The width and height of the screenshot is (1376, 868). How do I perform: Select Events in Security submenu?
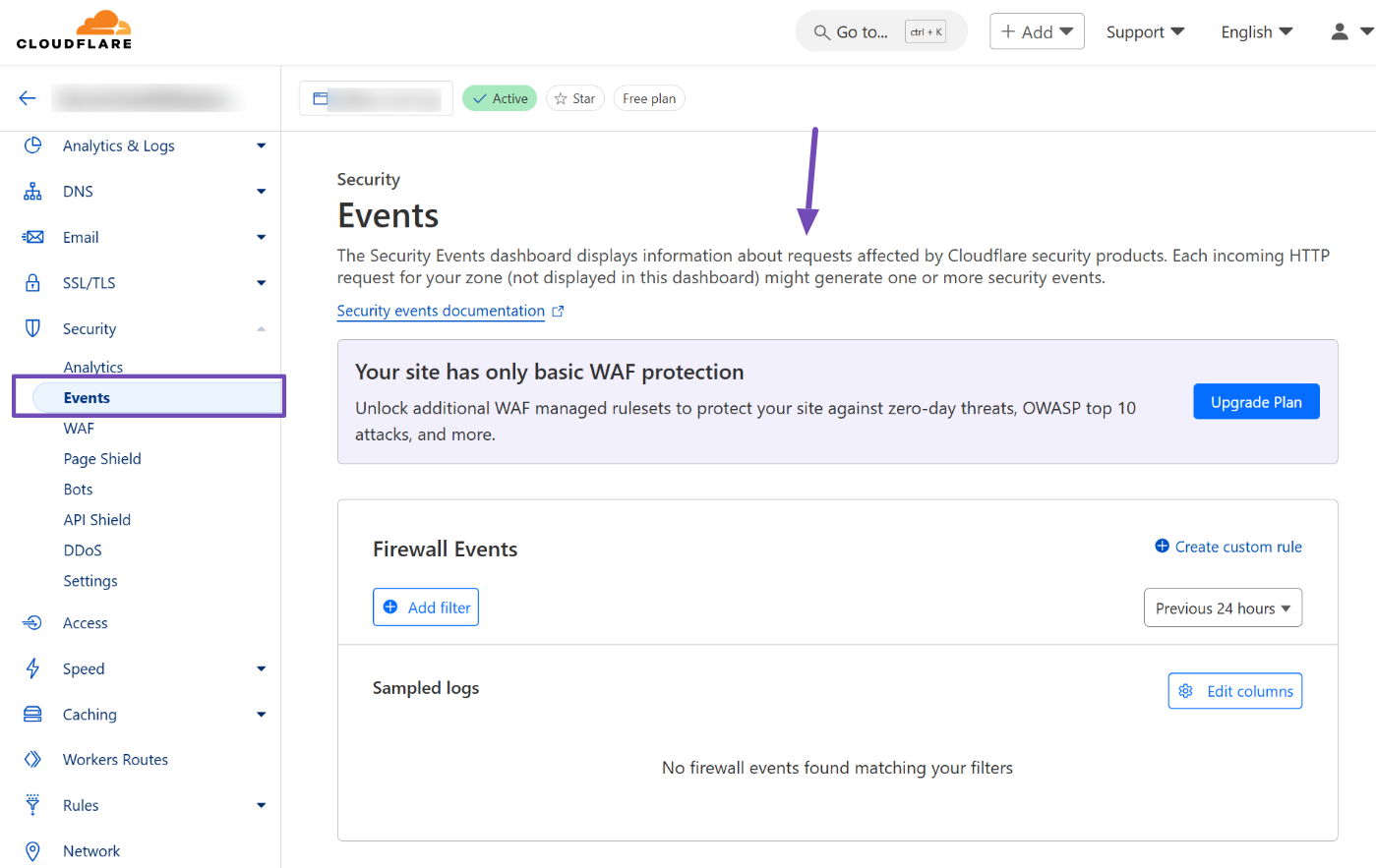click(157, 397)
